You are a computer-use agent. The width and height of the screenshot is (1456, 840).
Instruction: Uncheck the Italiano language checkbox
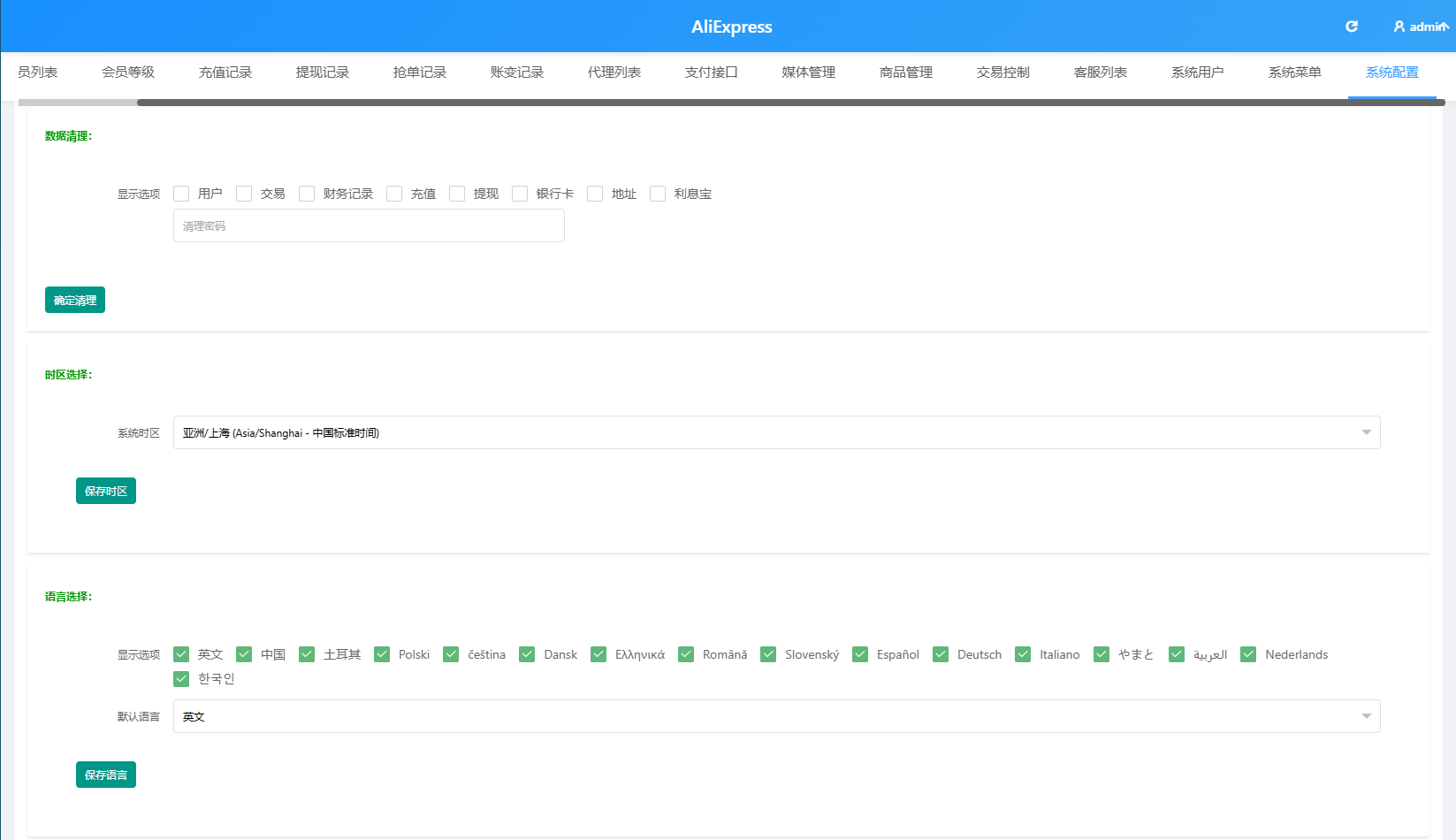1023,654
